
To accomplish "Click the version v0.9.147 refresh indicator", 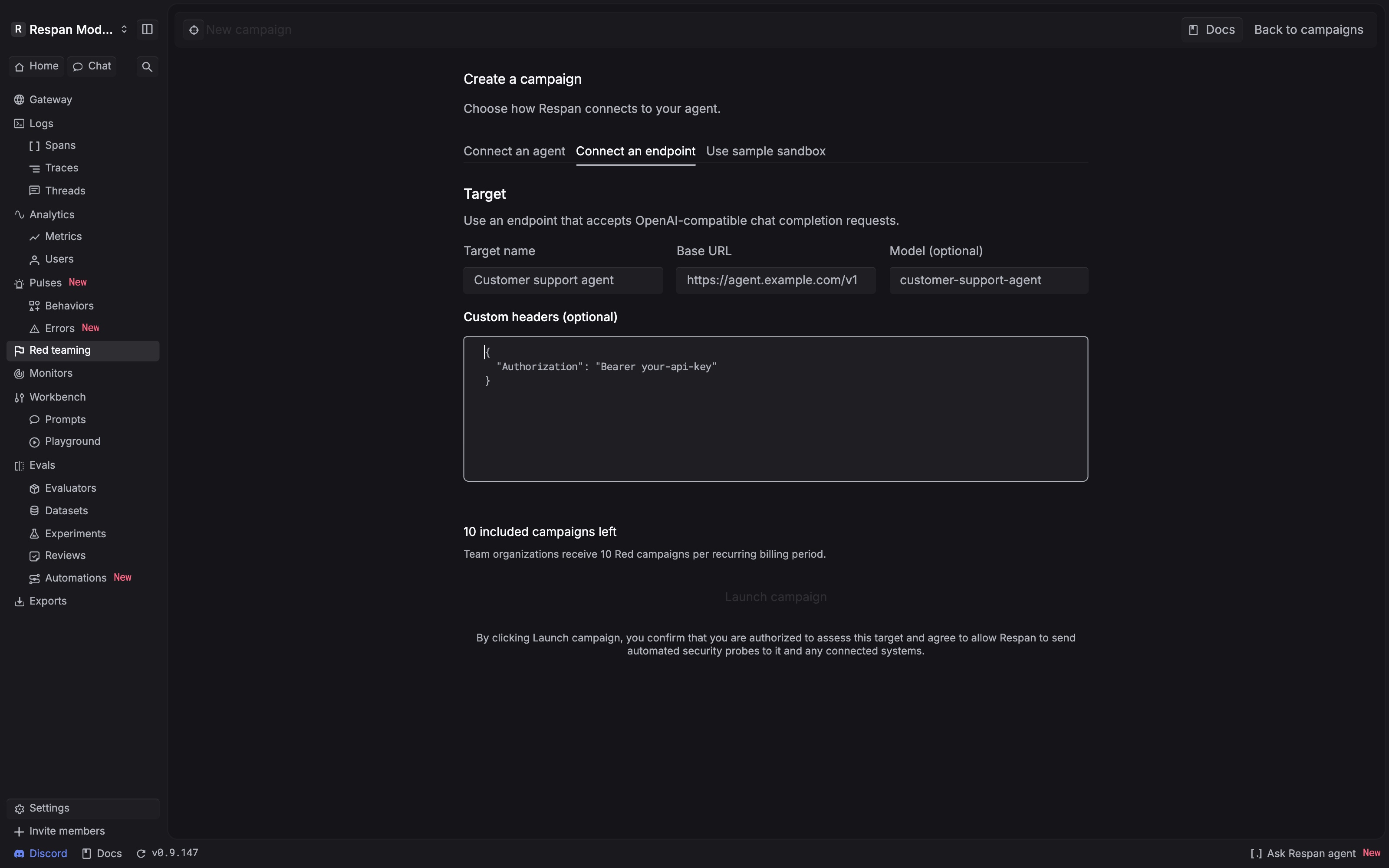I will 168,854.
